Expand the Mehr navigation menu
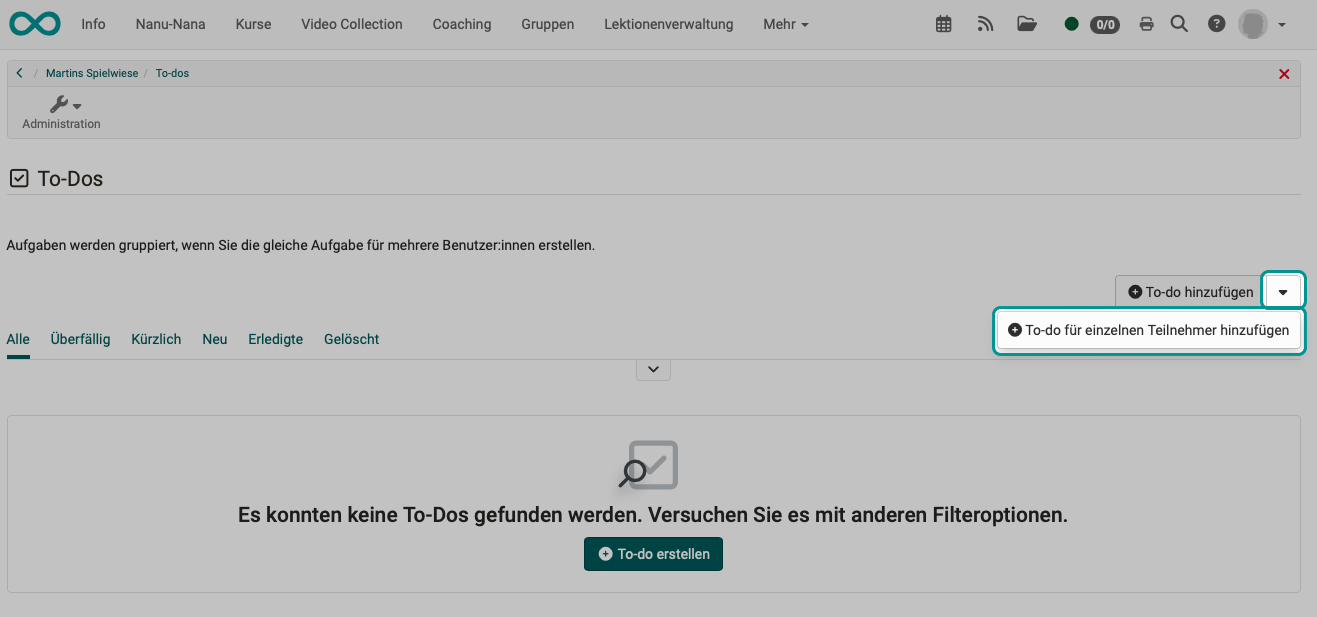This screenshot has height=617, width=1317. pyautogui.click(x=785, y=24)
